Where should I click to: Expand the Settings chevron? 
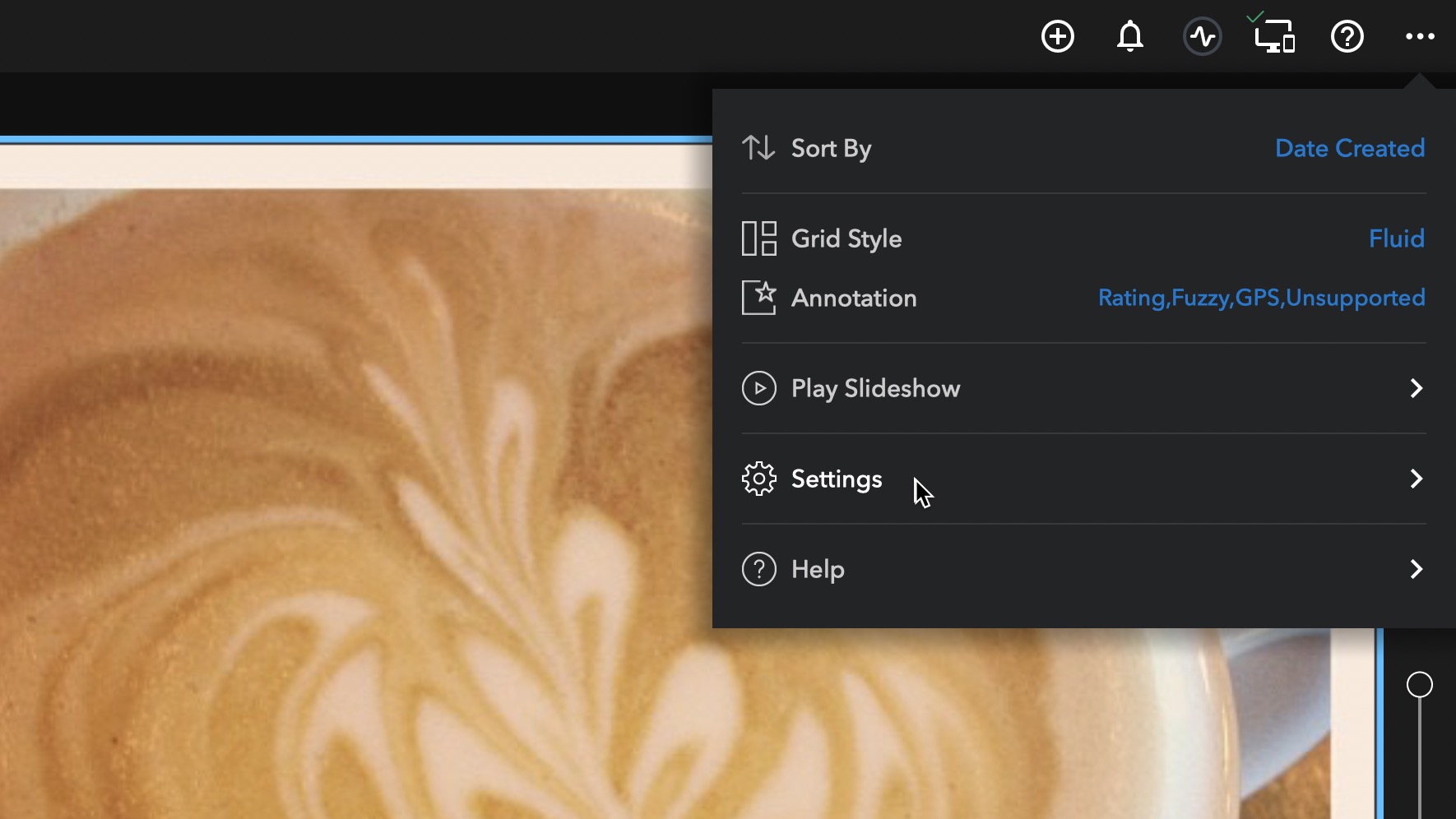(1416, 479)
